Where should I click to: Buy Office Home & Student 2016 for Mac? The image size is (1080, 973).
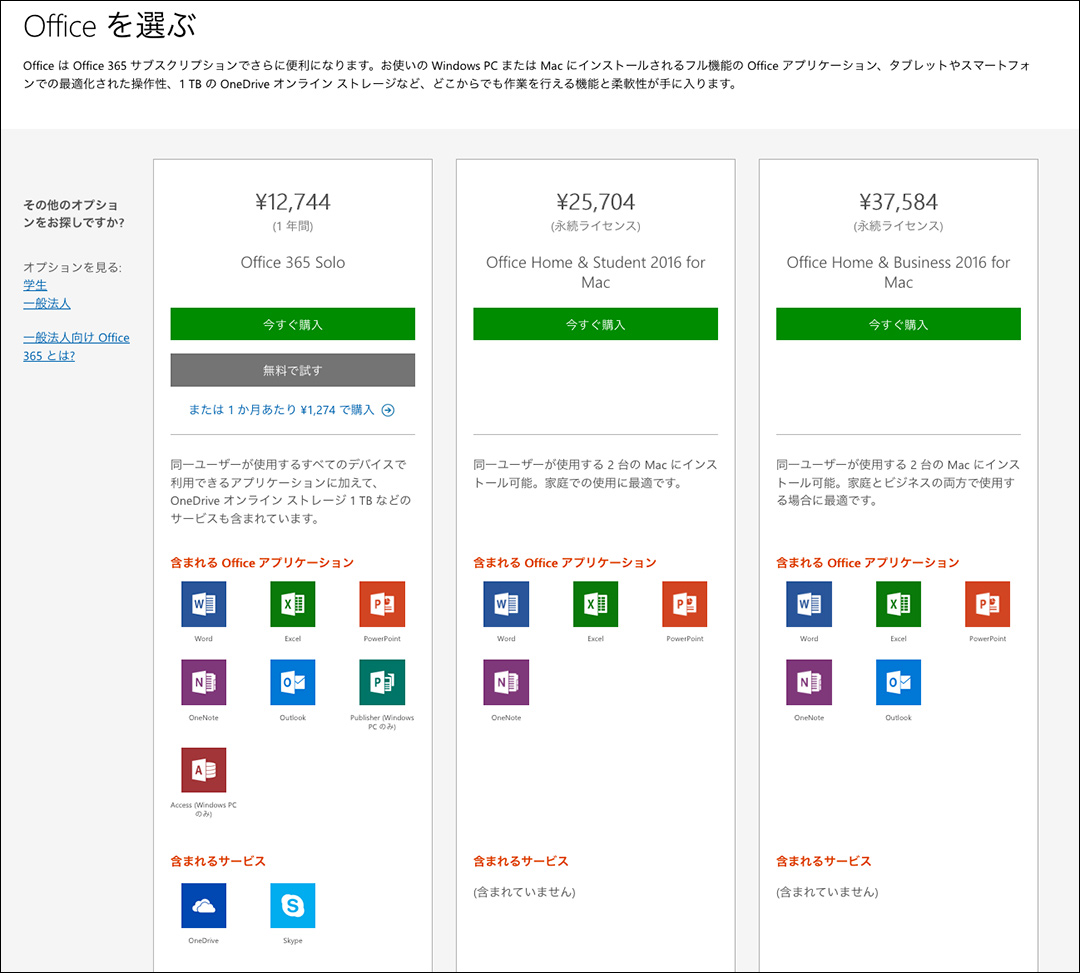595,324
